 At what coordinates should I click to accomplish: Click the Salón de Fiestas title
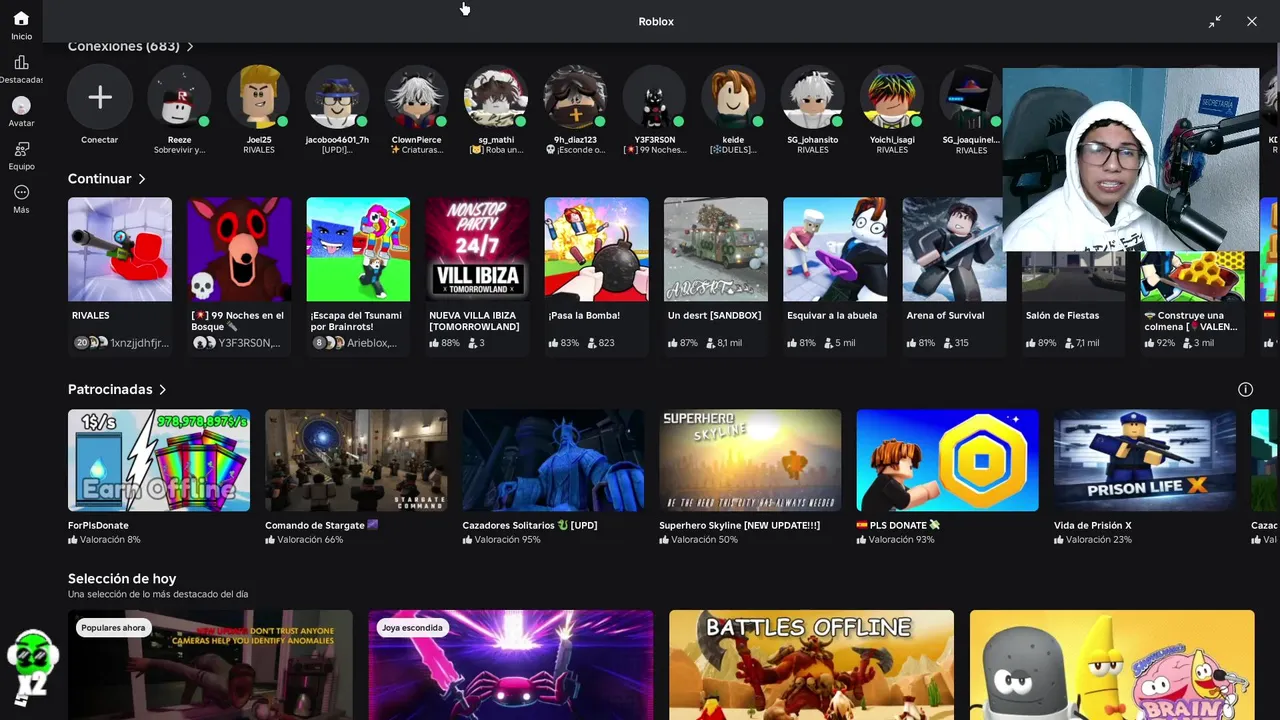pos(1062,316)
